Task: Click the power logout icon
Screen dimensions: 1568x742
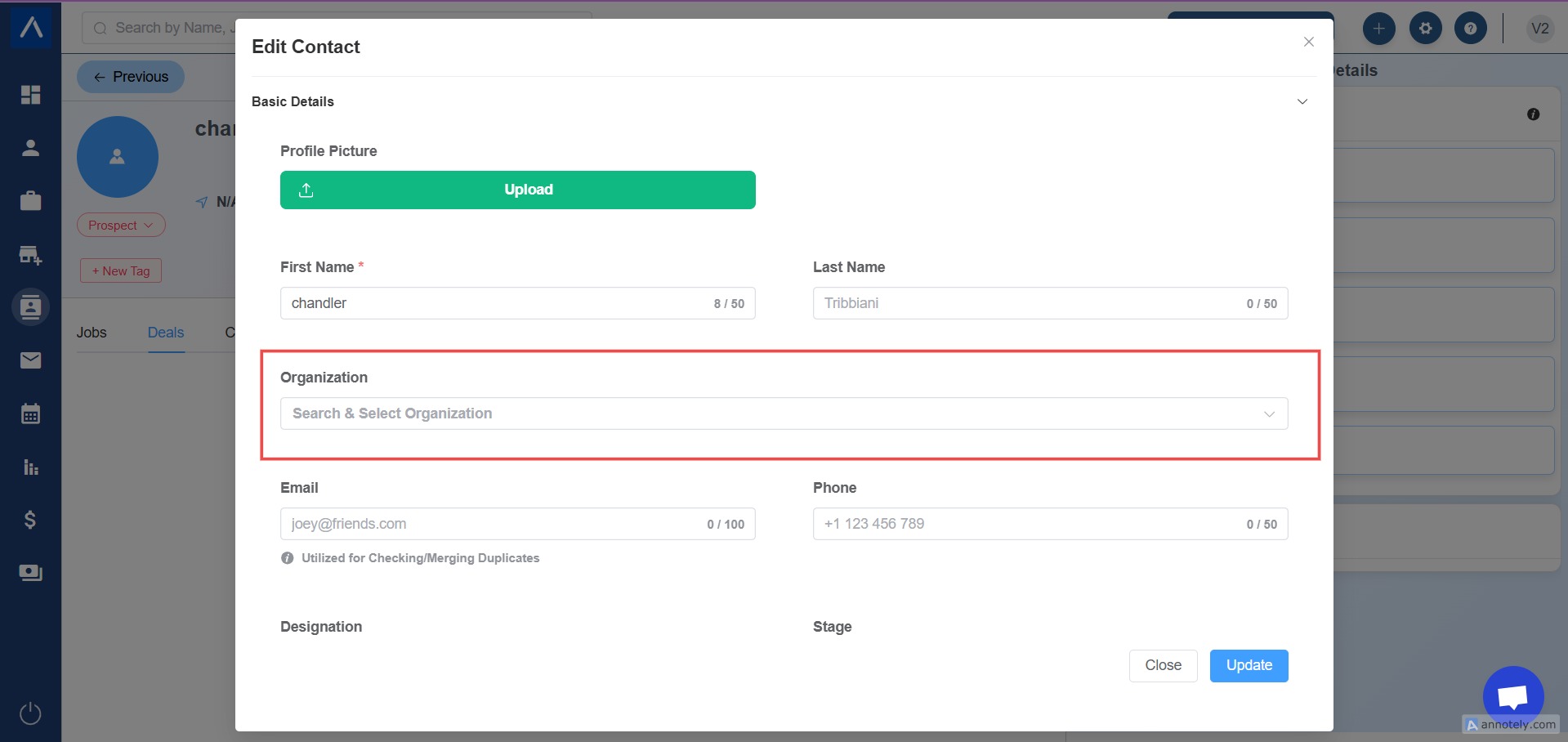Action: click(30, 713)
